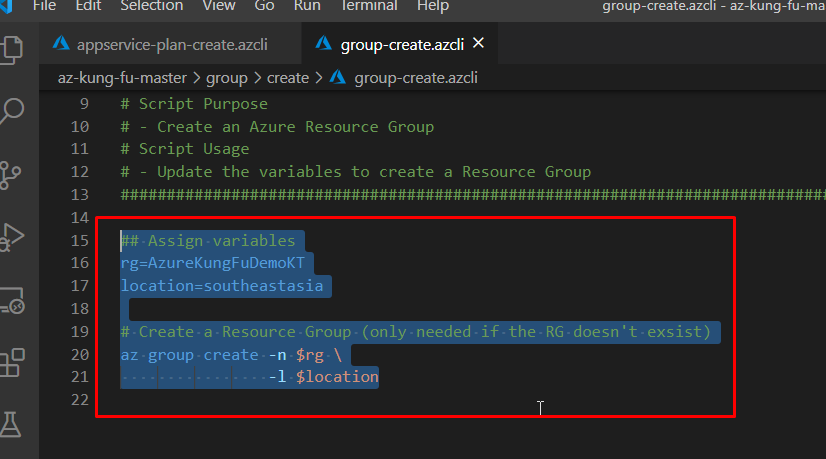This screenshot has height=459, width=826.
Task: Open the Source Control view
Action: pos(12,174)
